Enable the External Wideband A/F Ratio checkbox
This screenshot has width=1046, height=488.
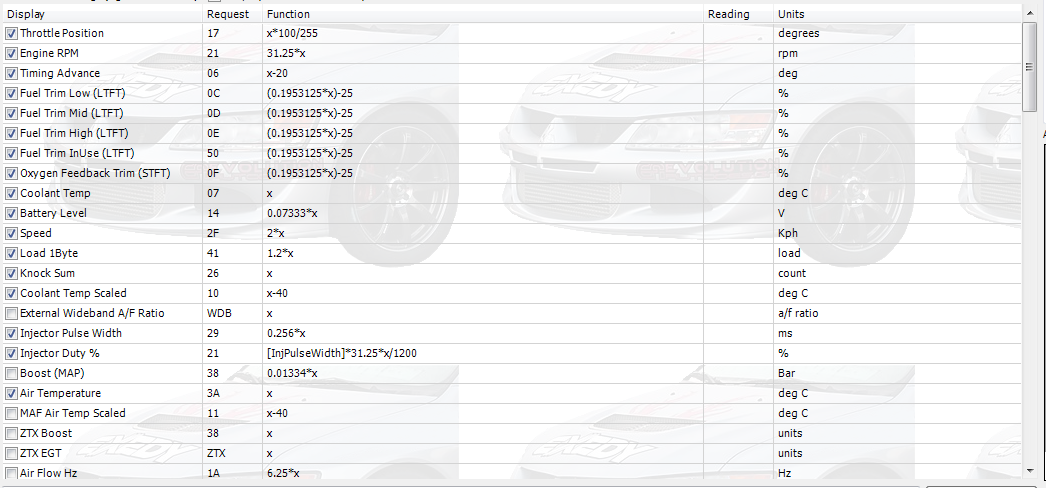pos(11,313)
